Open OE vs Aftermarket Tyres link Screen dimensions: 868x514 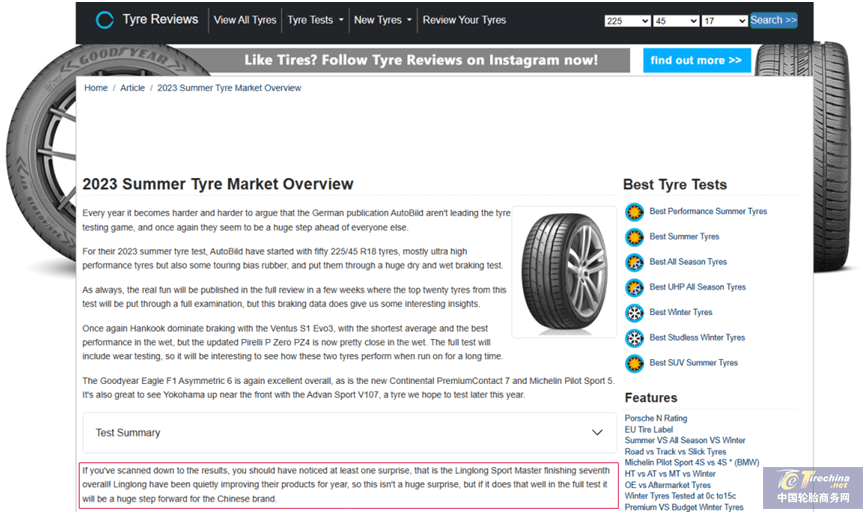[x=668, y=485]
